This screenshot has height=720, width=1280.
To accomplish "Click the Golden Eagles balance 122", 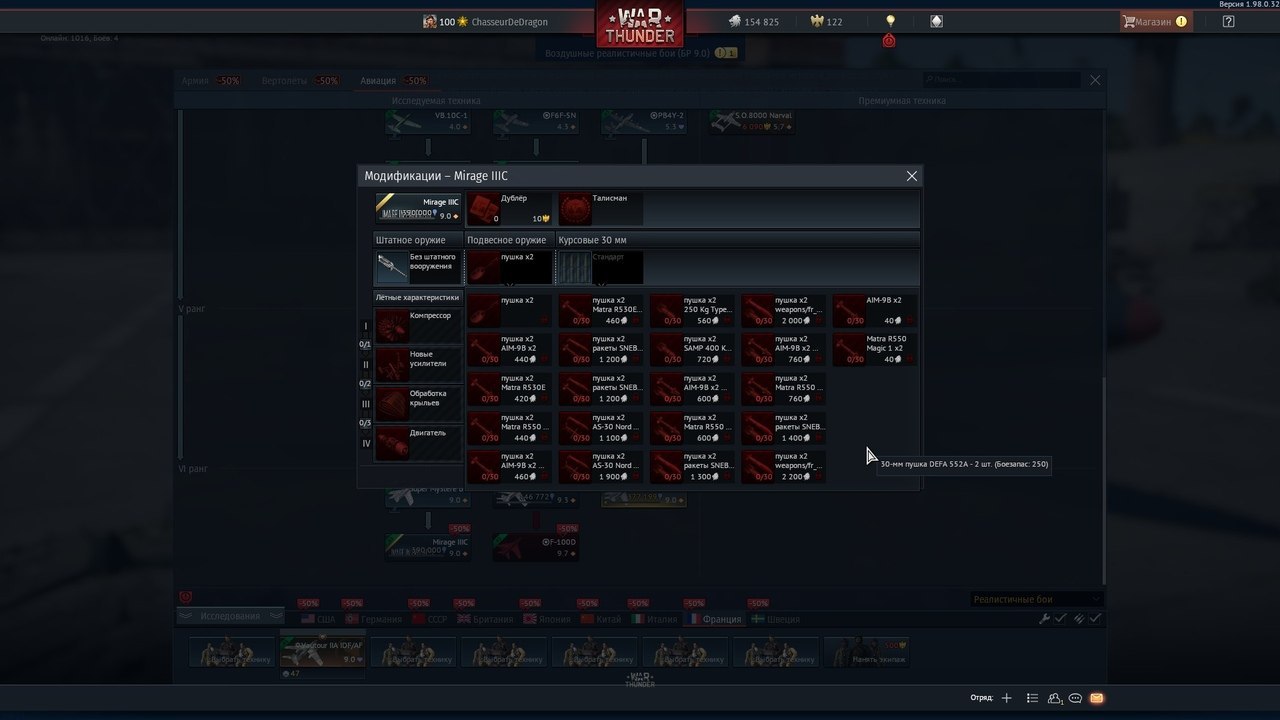I will (826, 21).
